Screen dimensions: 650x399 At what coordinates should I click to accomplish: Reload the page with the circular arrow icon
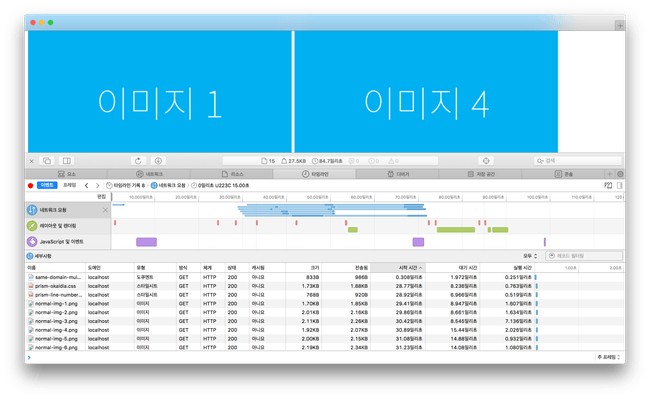coord(138,161)
